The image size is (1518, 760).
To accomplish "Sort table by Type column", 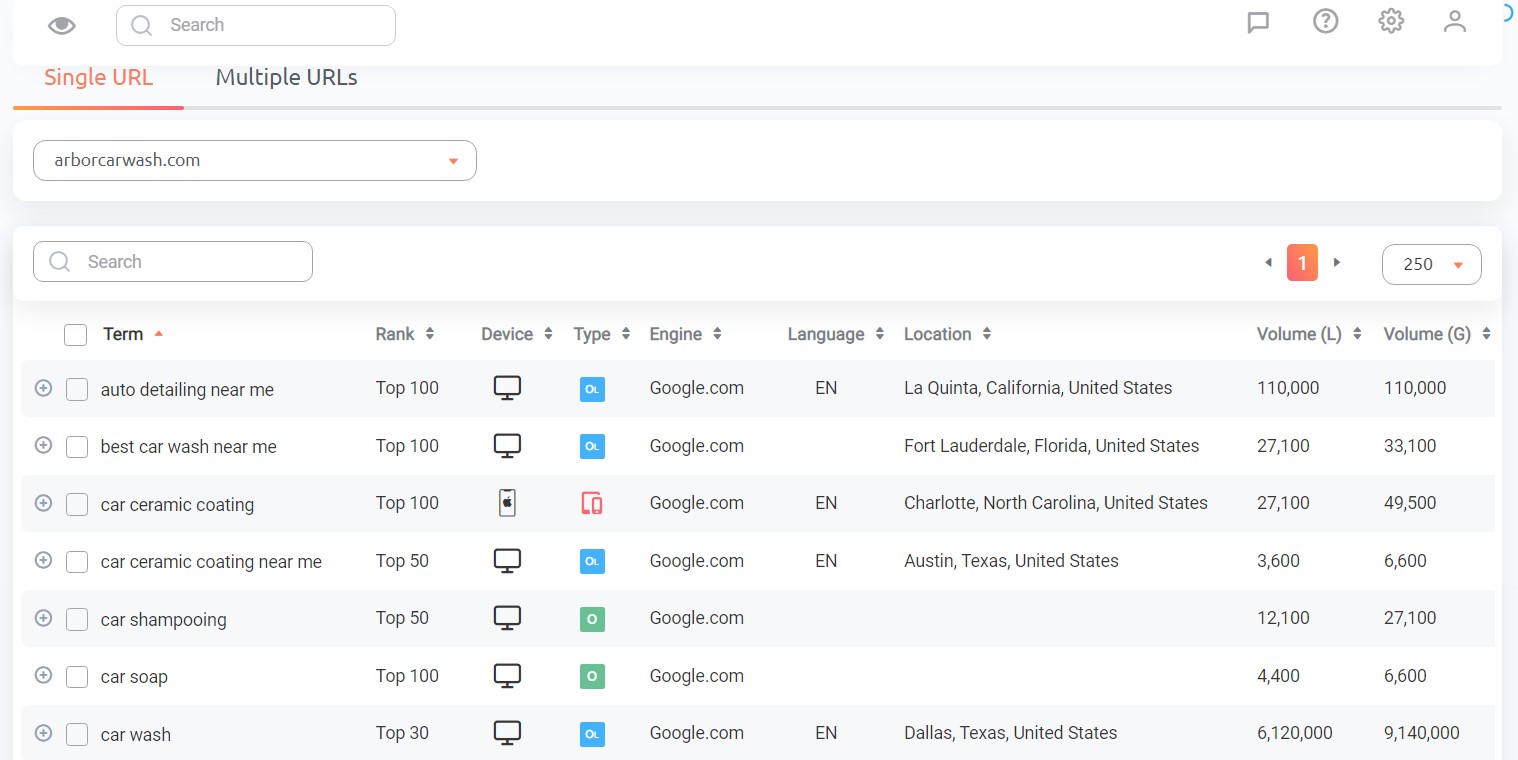I will pyautogui.click(x=602, y=334).
